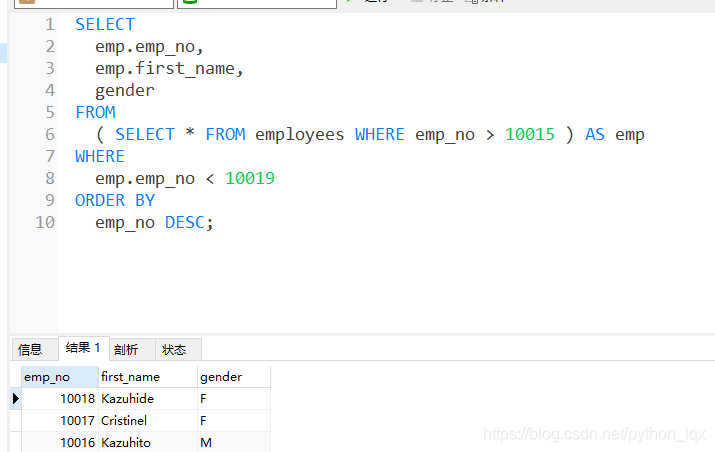The height and width of the screenshot is (452, 715).
Task: Click the emp alias after AS
Action: click(x=630, y=135)
